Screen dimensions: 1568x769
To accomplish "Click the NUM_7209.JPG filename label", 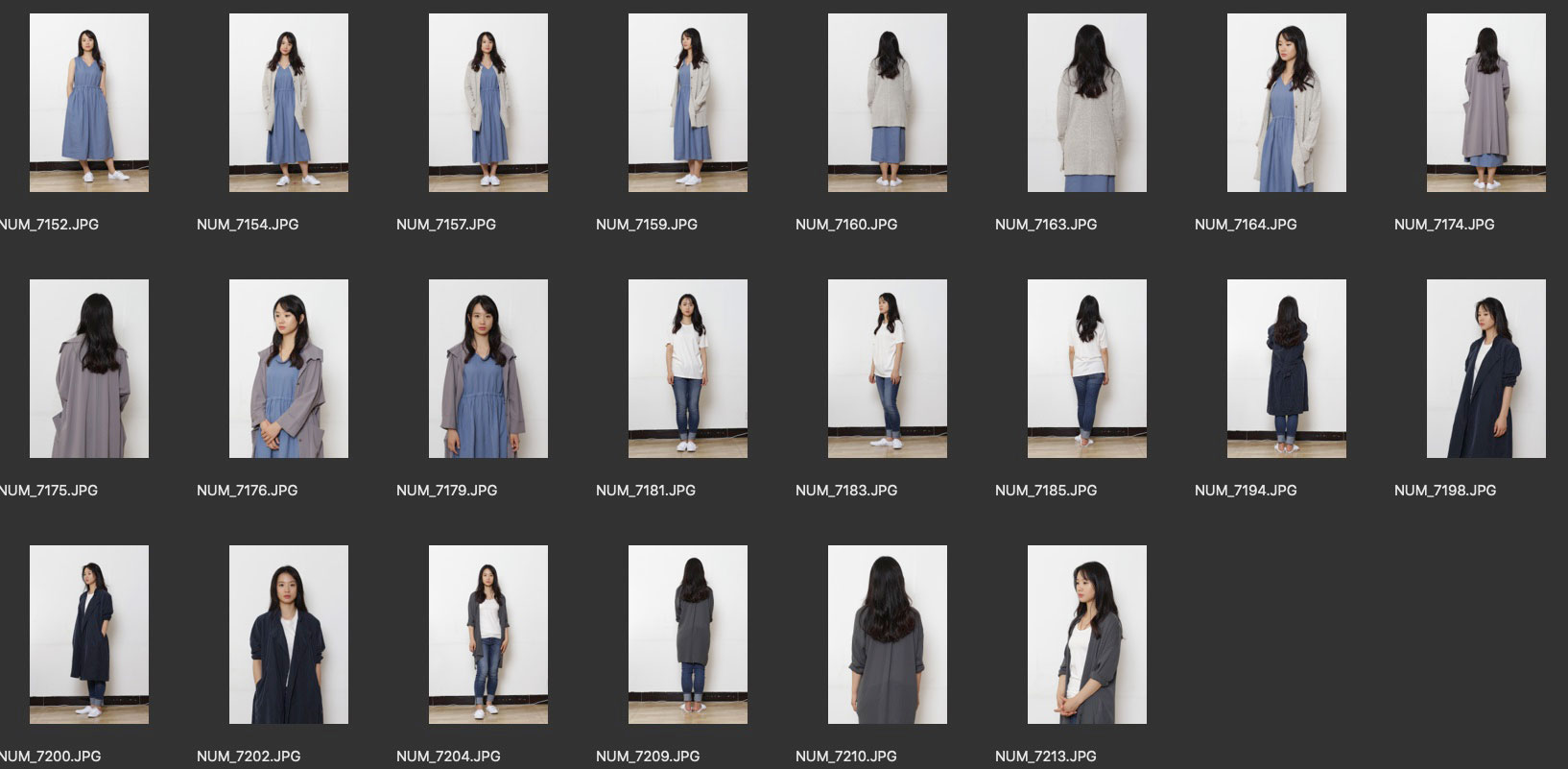I will click(648, 757).
